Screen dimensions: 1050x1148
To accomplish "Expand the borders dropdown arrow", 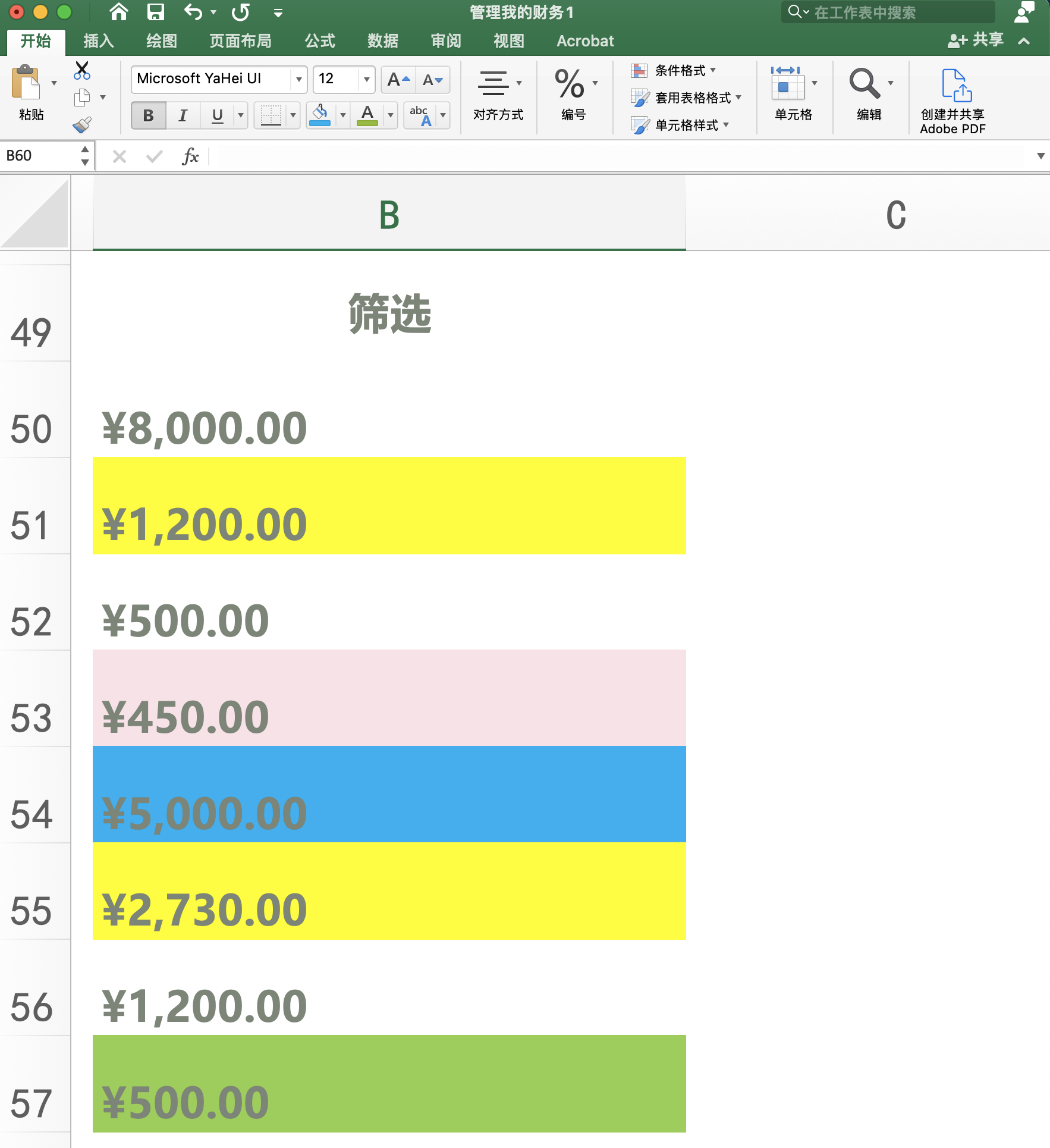I will (x=292, y=115).
